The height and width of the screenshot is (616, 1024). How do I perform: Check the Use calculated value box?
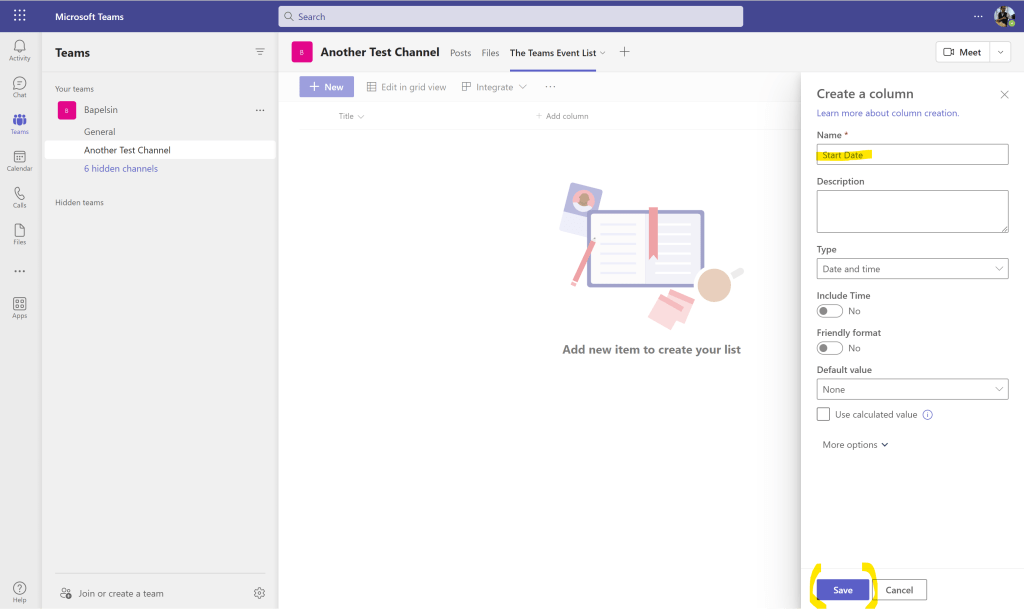pyautogui.click(x=823, y=414)
